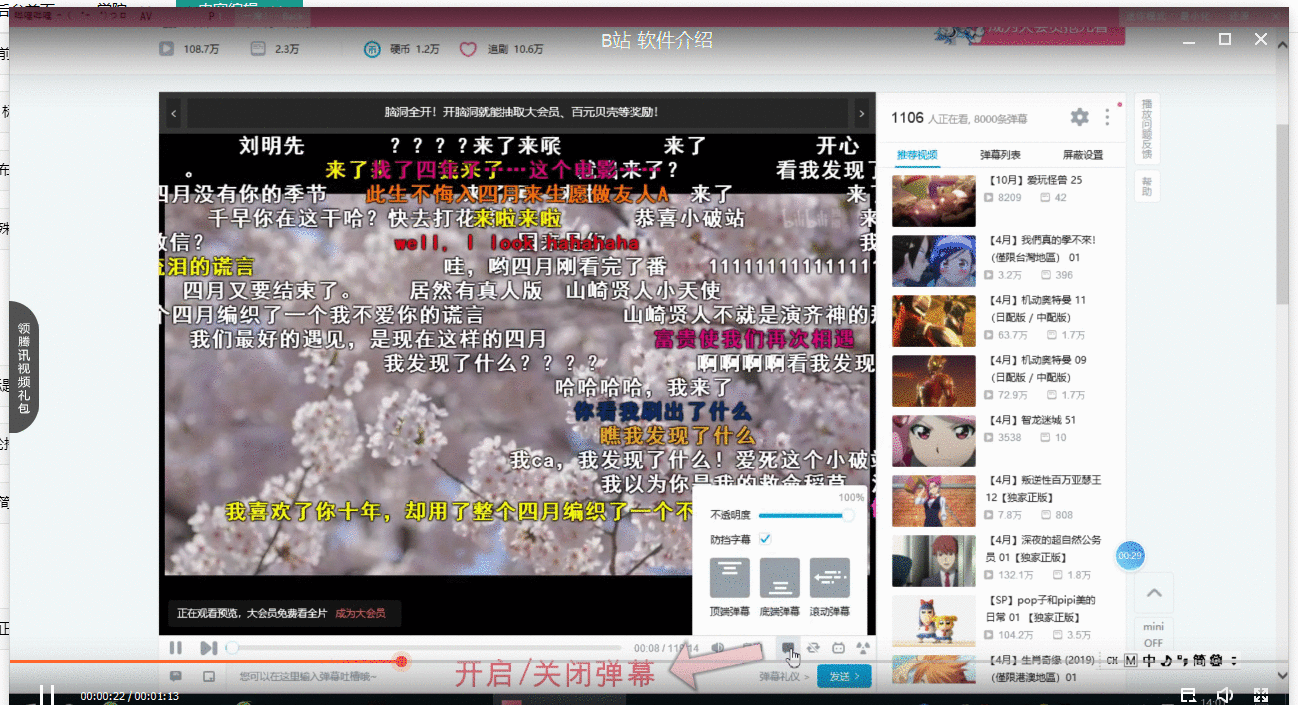
Task: Skip to the next episode in the player
Action: click(x=208, y=648)
